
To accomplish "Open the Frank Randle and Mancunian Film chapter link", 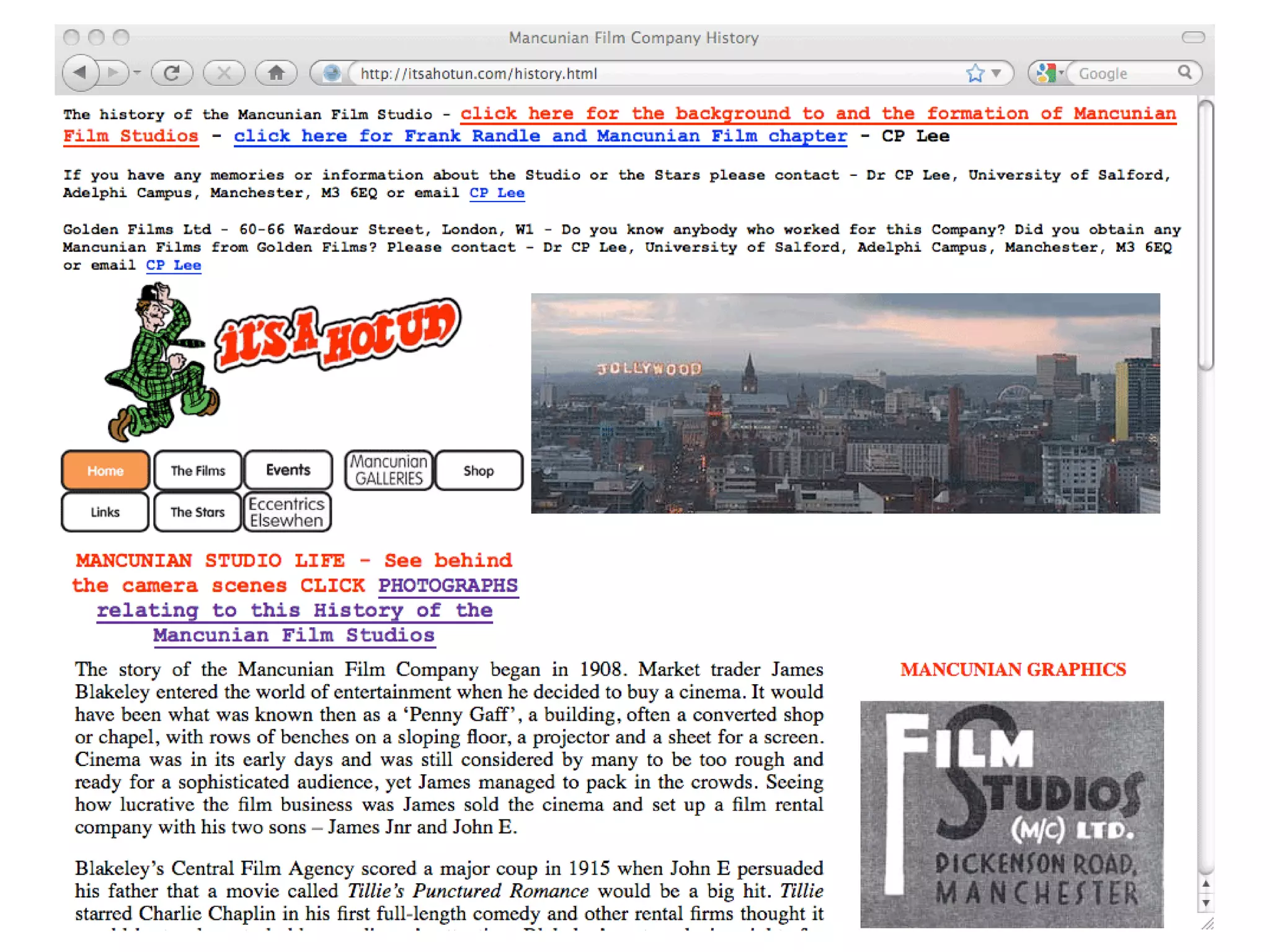I will click(540, 136).
